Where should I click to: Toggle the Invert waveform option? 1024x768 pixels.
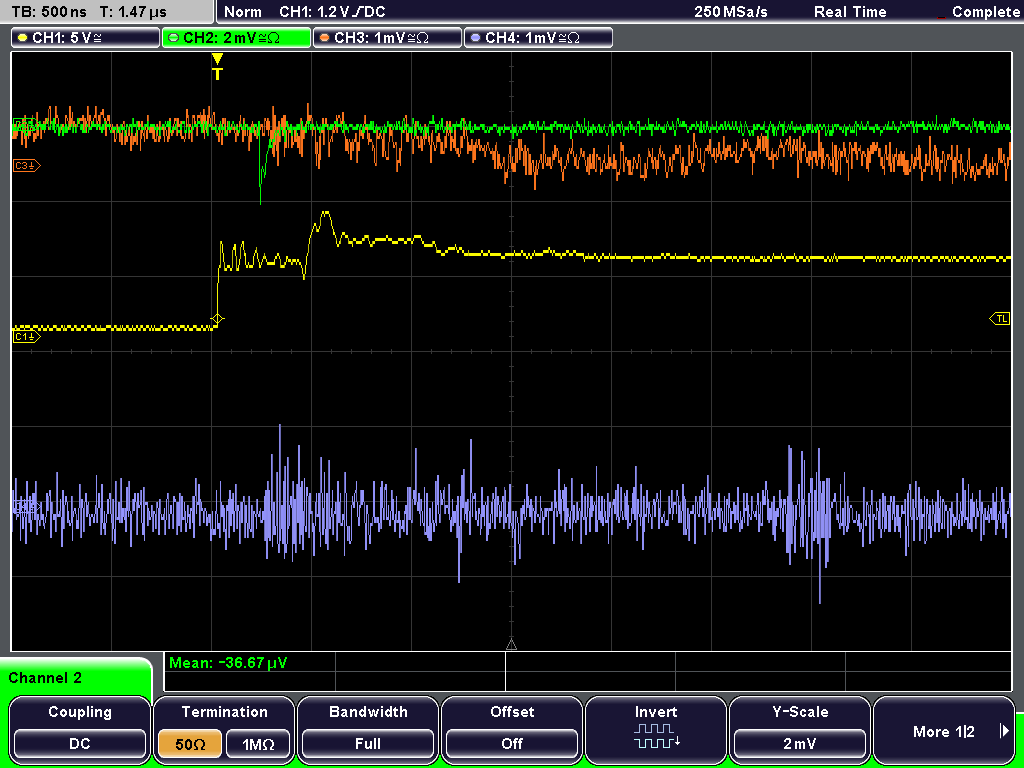656,730
